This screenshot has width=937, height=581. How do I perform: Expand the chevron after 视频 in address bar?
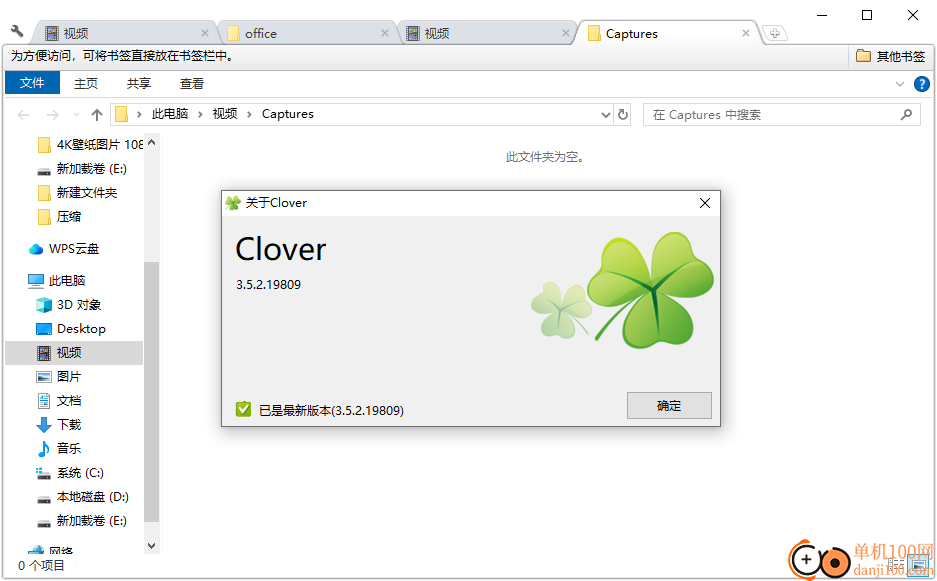pyautogui.click(x=249, y=115)
